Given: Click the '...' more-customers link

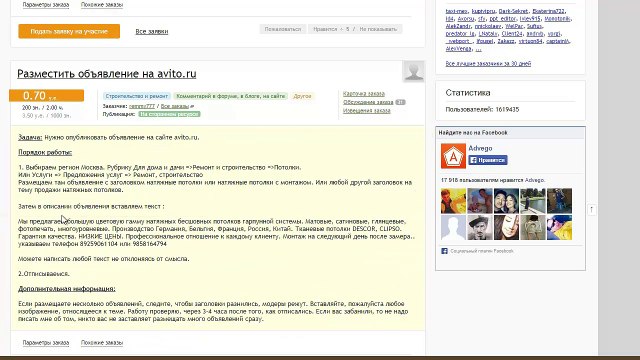Looking at the screenshot, I should [478, 49].
